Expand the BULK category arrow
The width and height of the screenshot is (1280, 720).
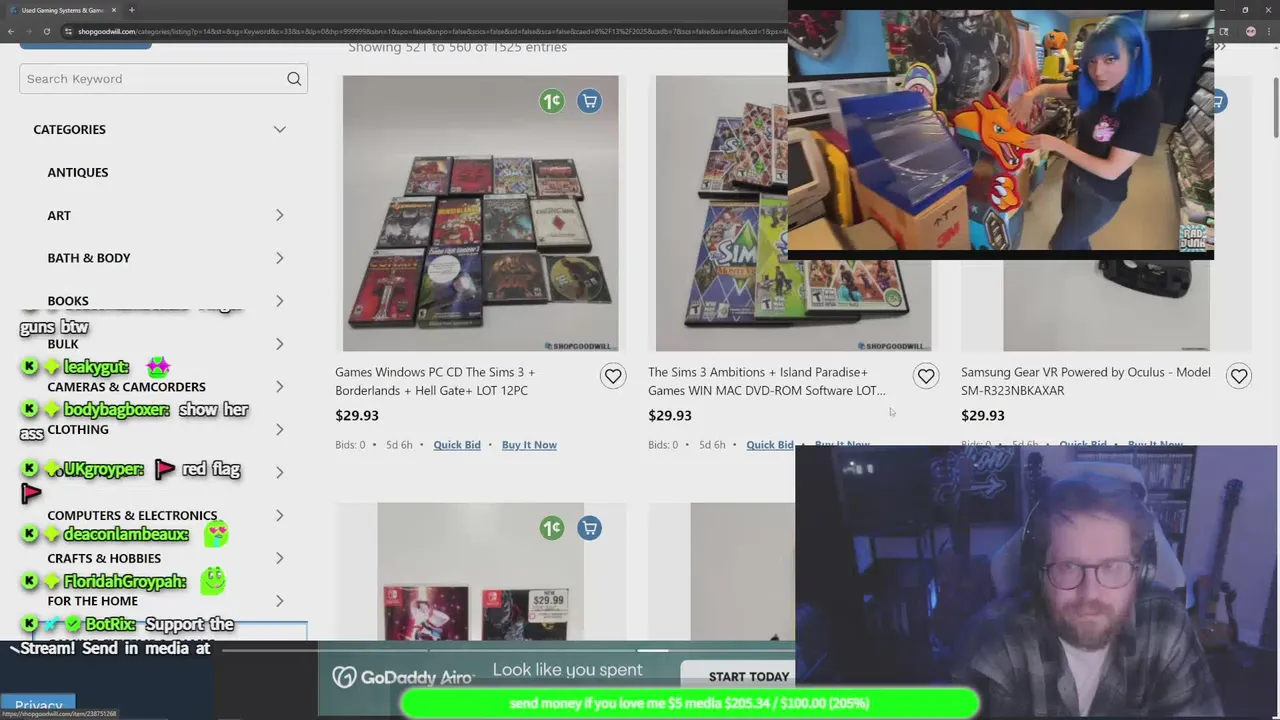(280, 344)
